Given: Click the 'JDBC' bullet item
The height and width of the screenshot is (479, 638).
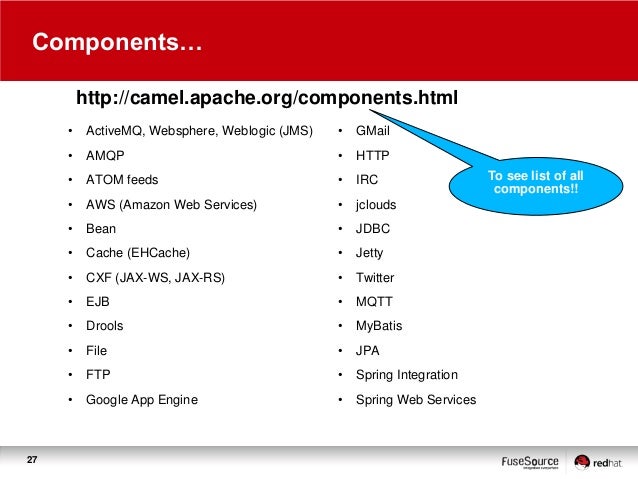Looking at the screenshot, I should (373, 229).
